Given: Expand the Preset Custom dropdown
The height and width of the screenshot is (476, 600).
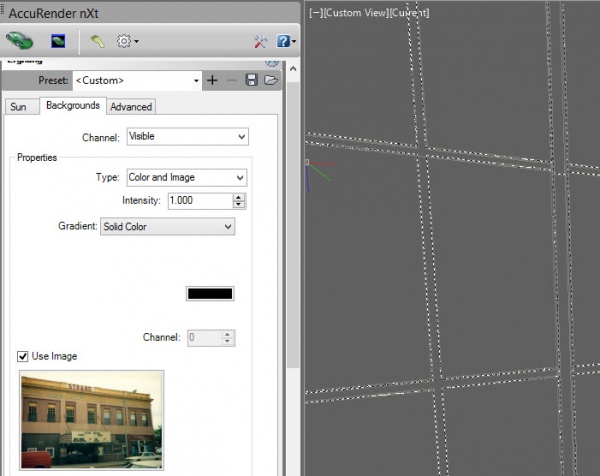Looking at the screenshot, I should pyautogui.click(x=194, y=80).
